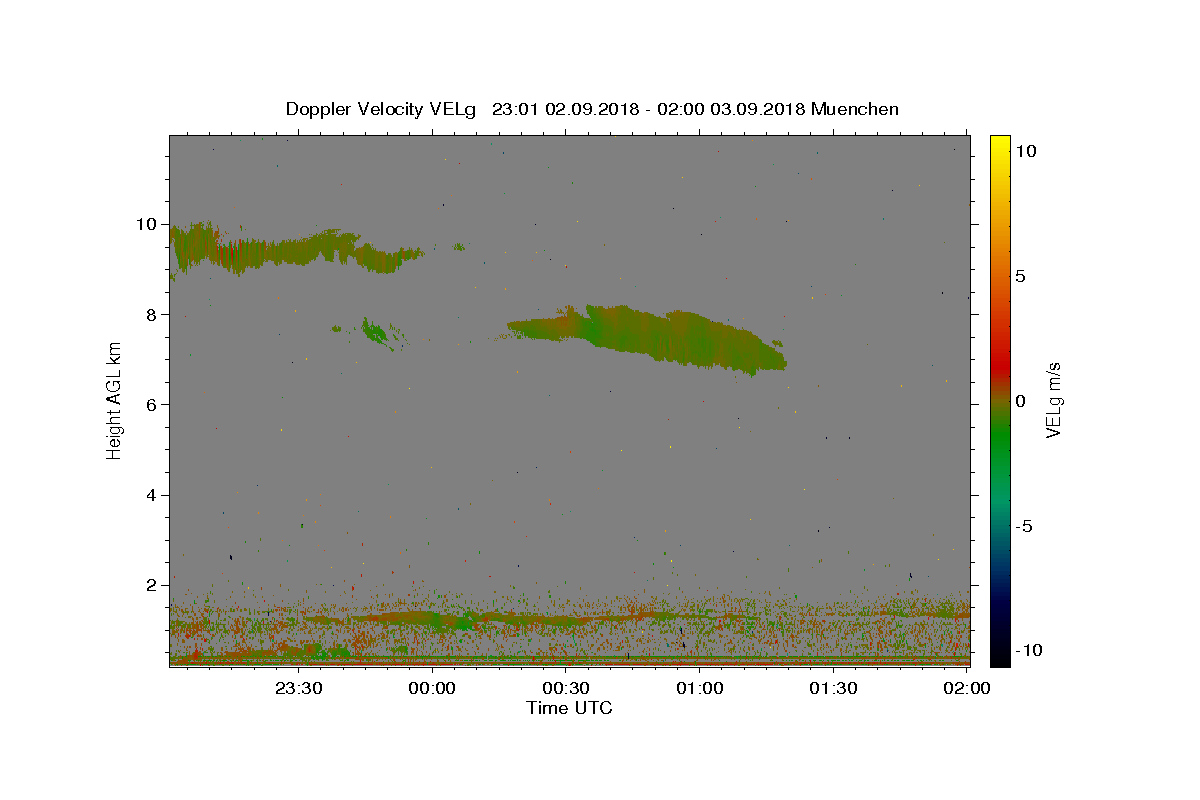
Task: Click the 01:00 time tick label
Action: pyautogui.click(x=700, y=688)
